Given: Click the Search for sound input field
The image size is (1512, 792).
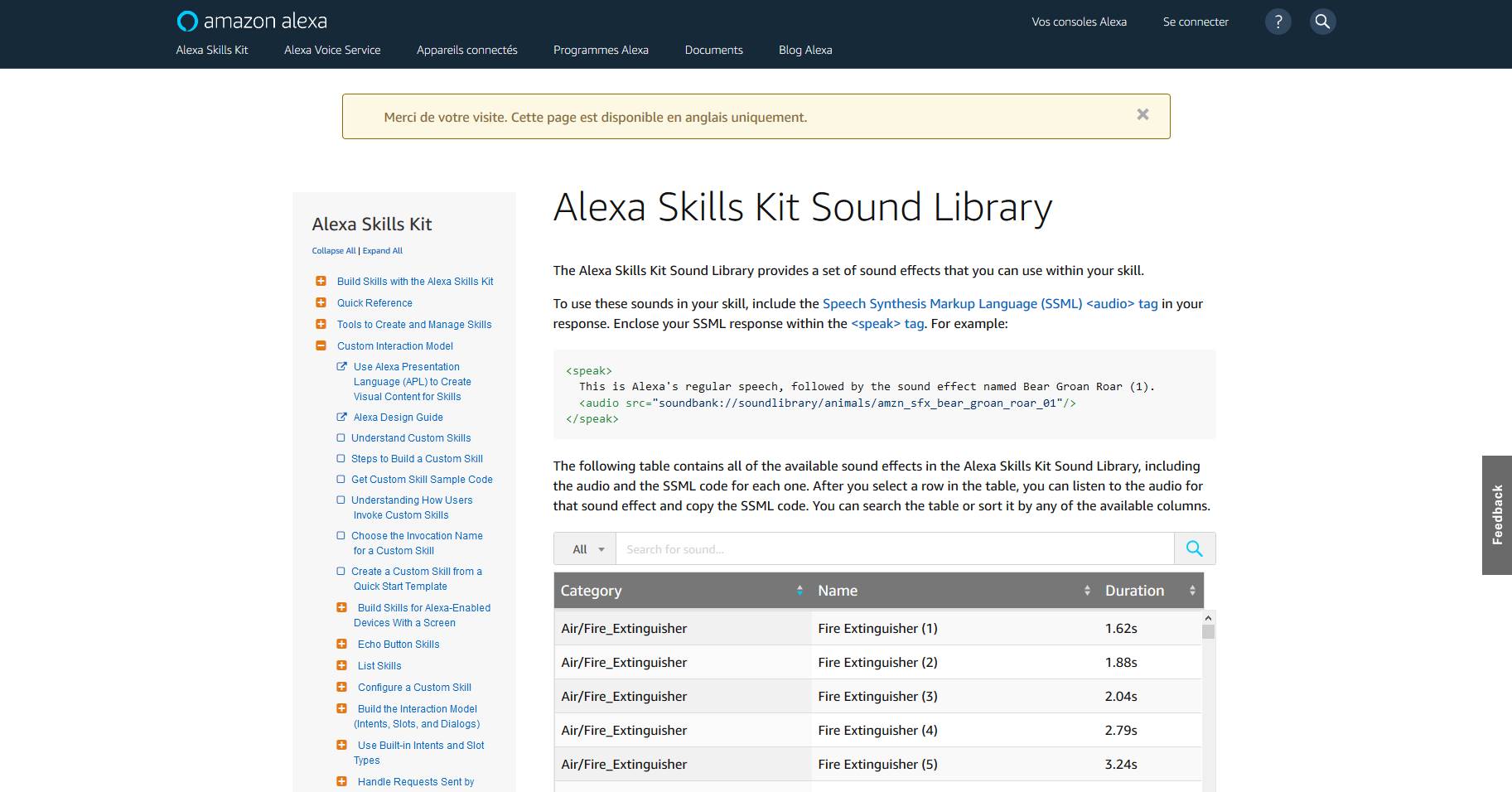Looking at the screenshot, I should click(895, 549).
